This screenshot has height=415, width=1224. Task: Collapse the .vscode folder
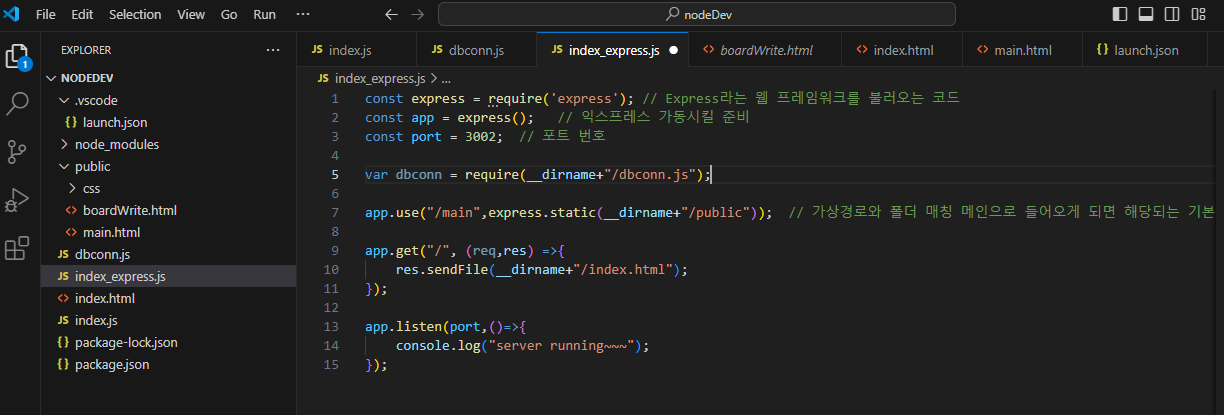coord(169,100)
